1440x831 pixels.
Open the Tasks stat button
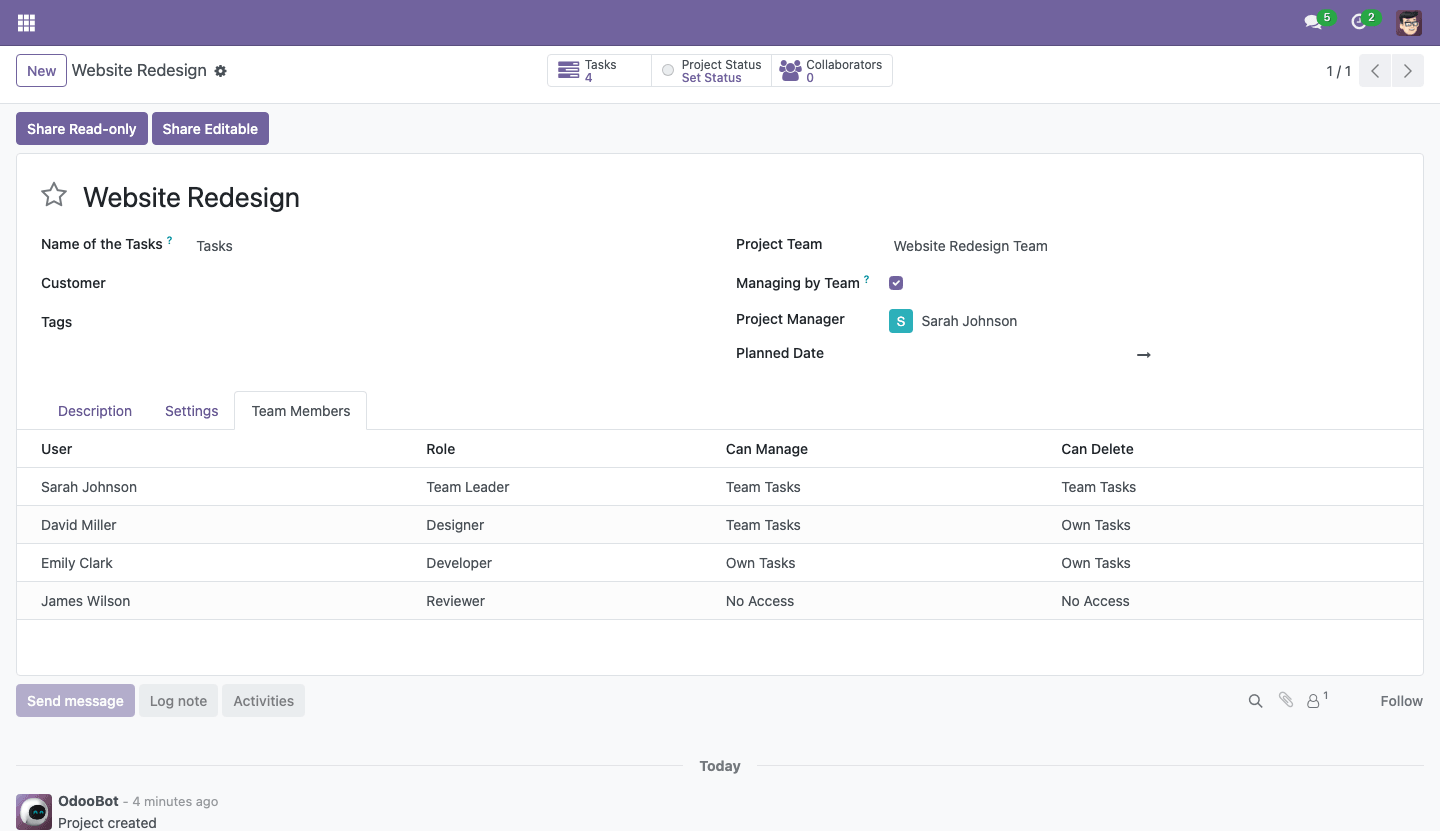599,71
